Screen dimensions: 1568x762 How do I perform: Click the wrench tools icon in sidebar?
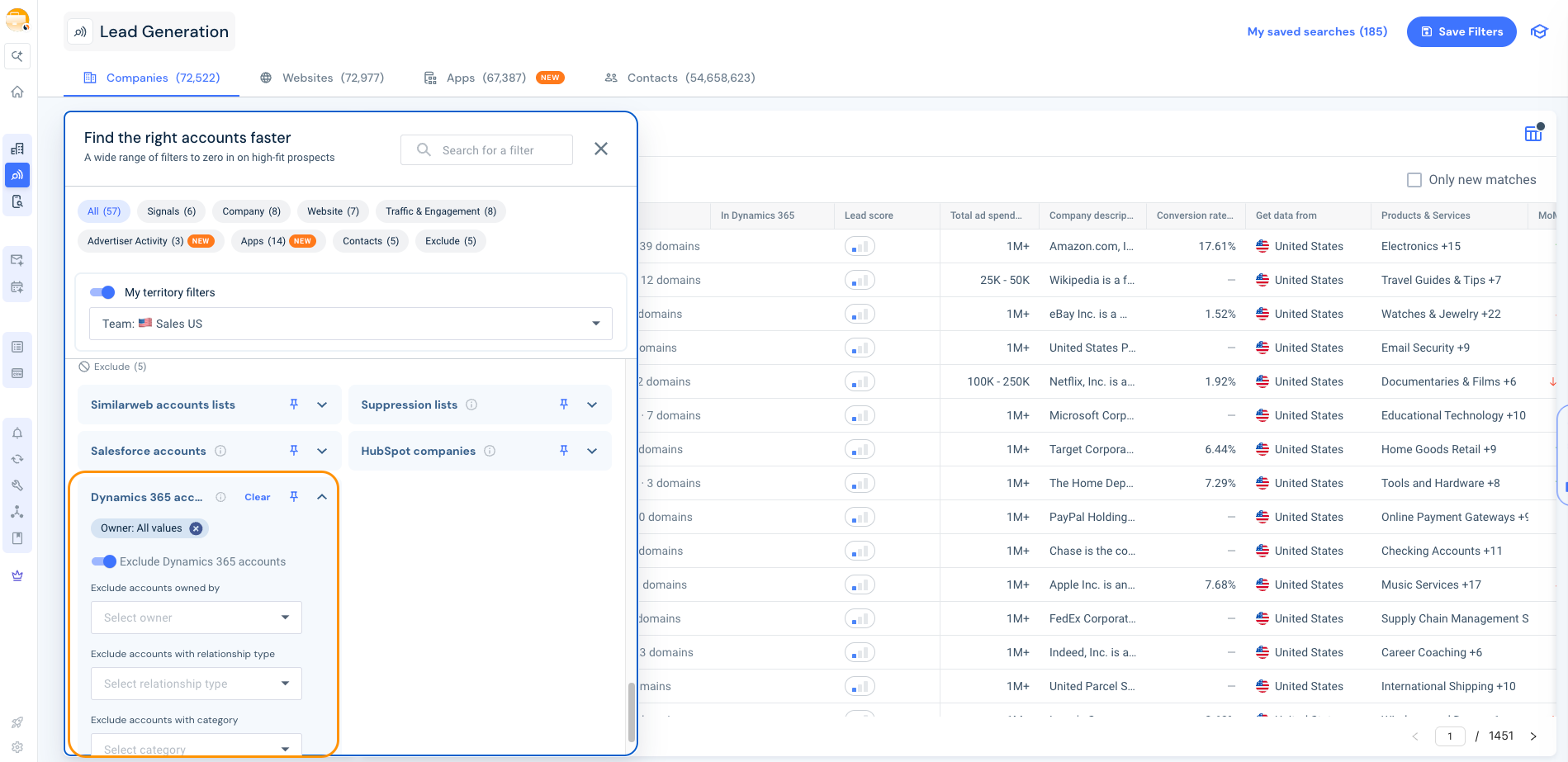pos(17,485)
